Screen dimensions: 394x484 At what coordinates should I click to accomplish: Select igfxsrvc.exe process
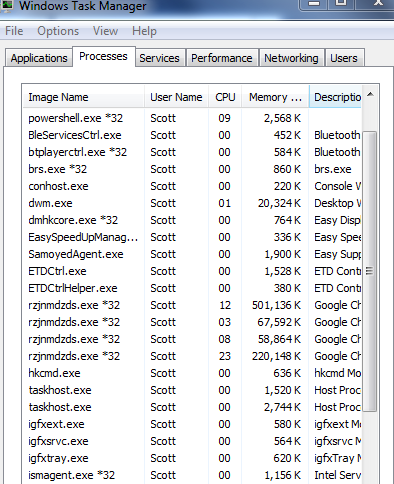click(192, 441)
